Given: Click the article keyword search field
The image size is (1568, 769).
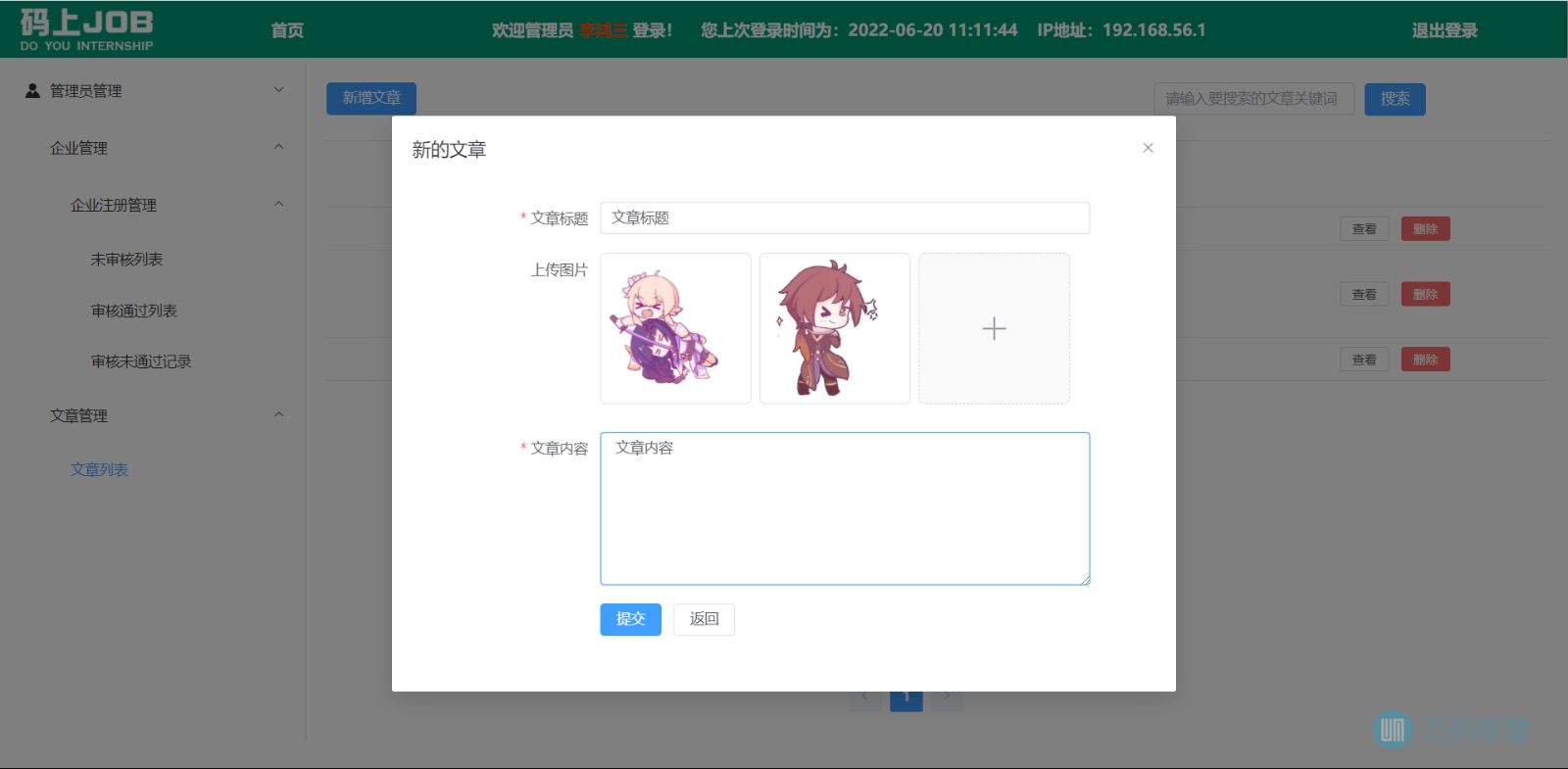Looking at the screenshot, I should click(x=1253, y=99).
